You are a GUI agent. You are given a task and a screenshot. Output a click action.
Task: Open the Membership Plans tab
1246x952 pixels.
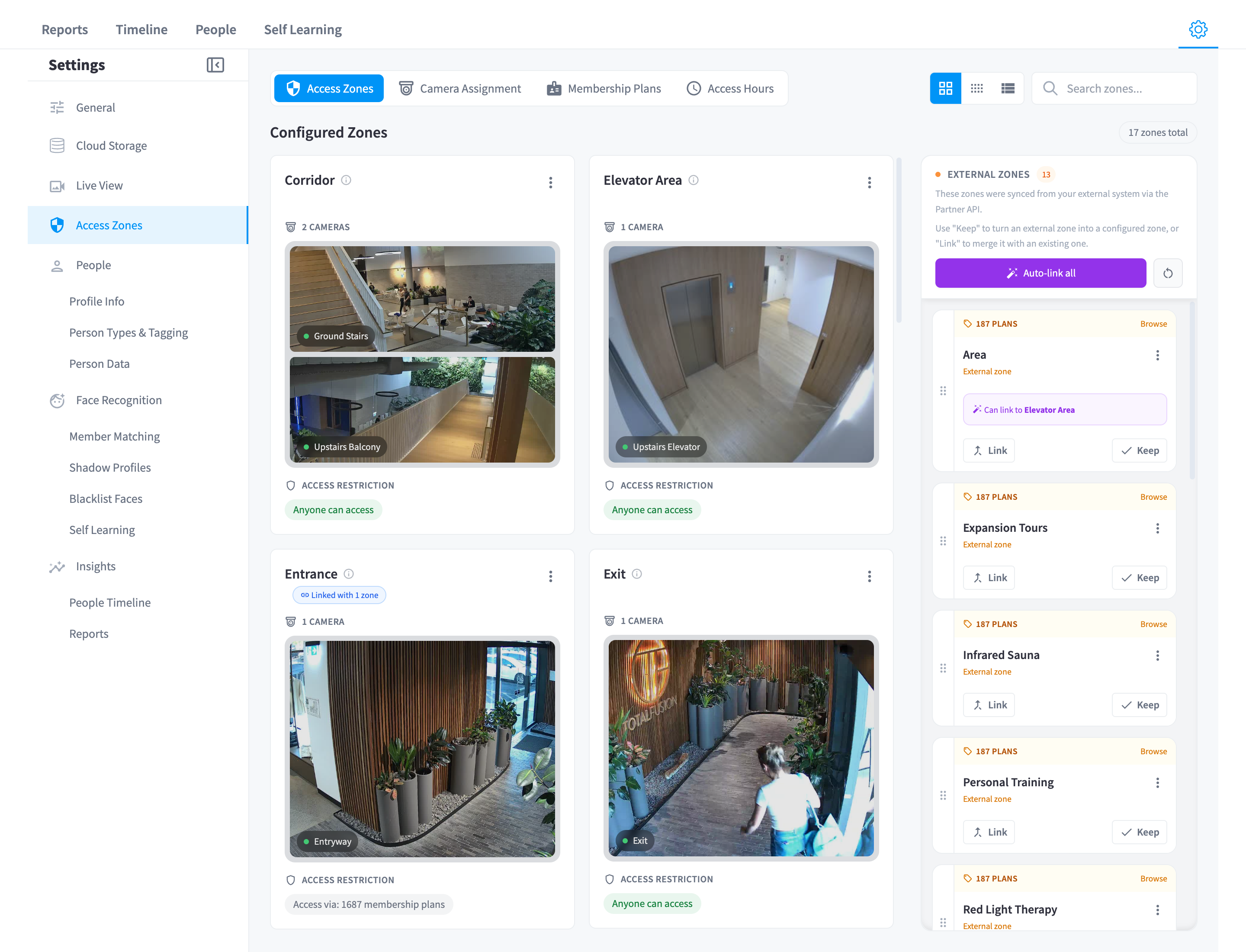(x=604, y=88)
